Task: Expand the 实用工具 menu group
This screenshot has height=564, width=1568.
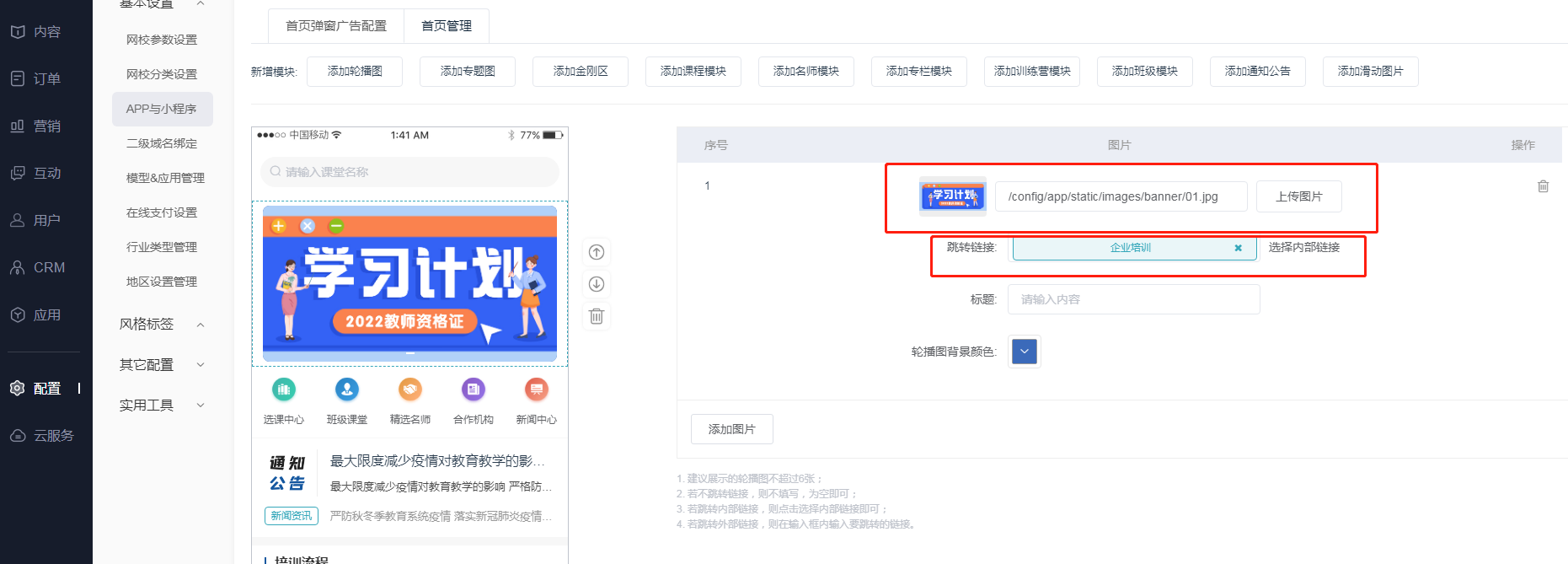Action: click(201, 406)
